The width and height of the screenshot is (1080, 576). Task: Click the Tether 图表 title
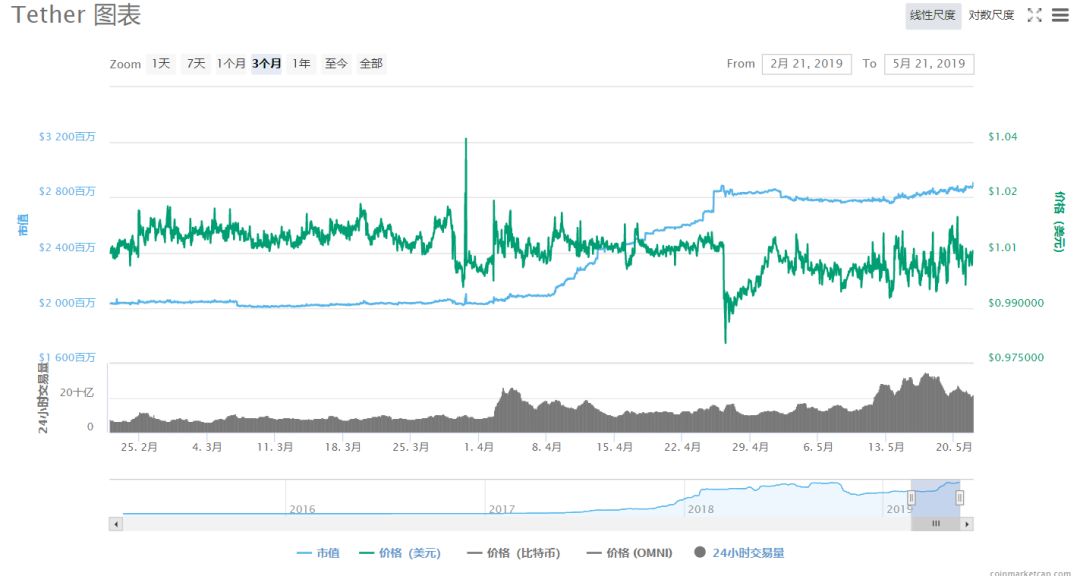coord(76,14)
